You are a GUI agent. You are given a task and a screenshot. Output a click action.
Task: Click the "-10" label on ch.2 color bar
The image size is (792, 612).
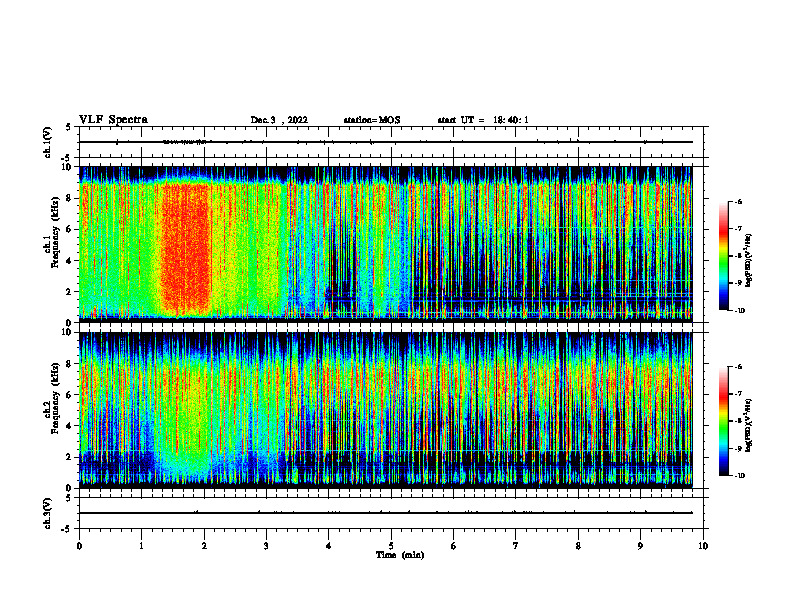pos(739,476)
